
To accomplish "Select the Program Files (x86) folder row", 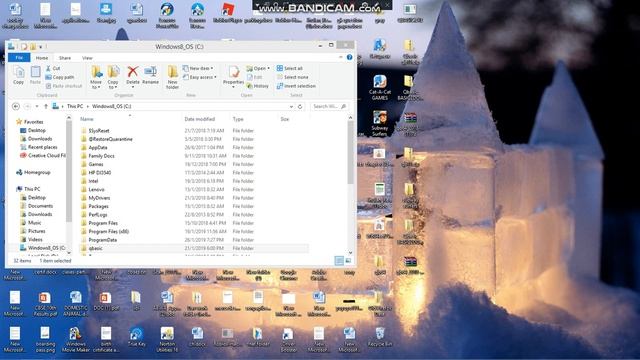I will (193, 231).
